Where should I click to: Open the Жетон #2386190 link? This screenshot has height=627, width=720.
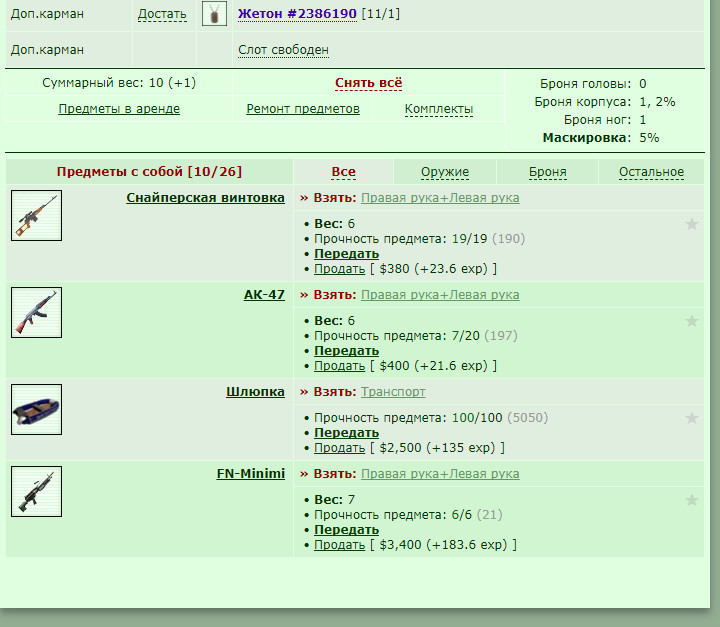pyautogui.click(x=297, y=14)
